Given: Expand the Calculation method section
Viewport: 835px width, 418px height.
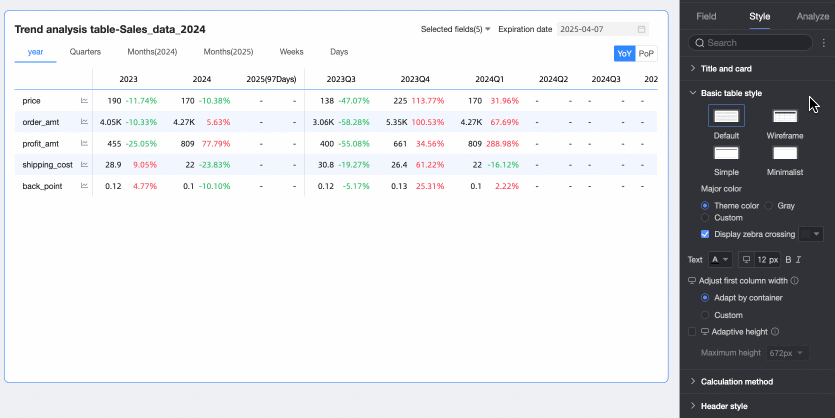Looking at the screenshot, I should [736, 381].
